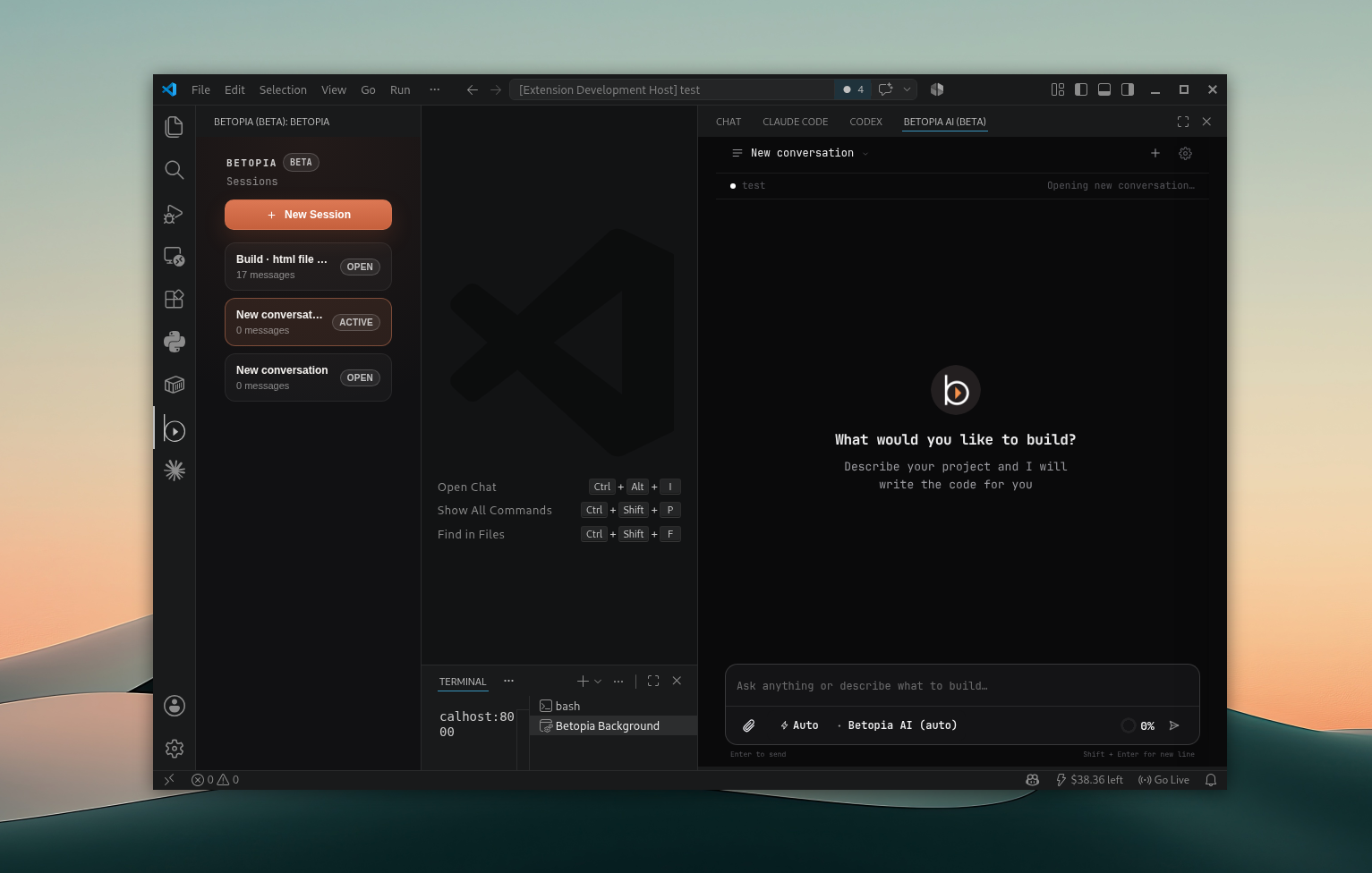Select the Betopia Background terminal
Screen dimensions: 1372x873
click(x=613, y=725)
